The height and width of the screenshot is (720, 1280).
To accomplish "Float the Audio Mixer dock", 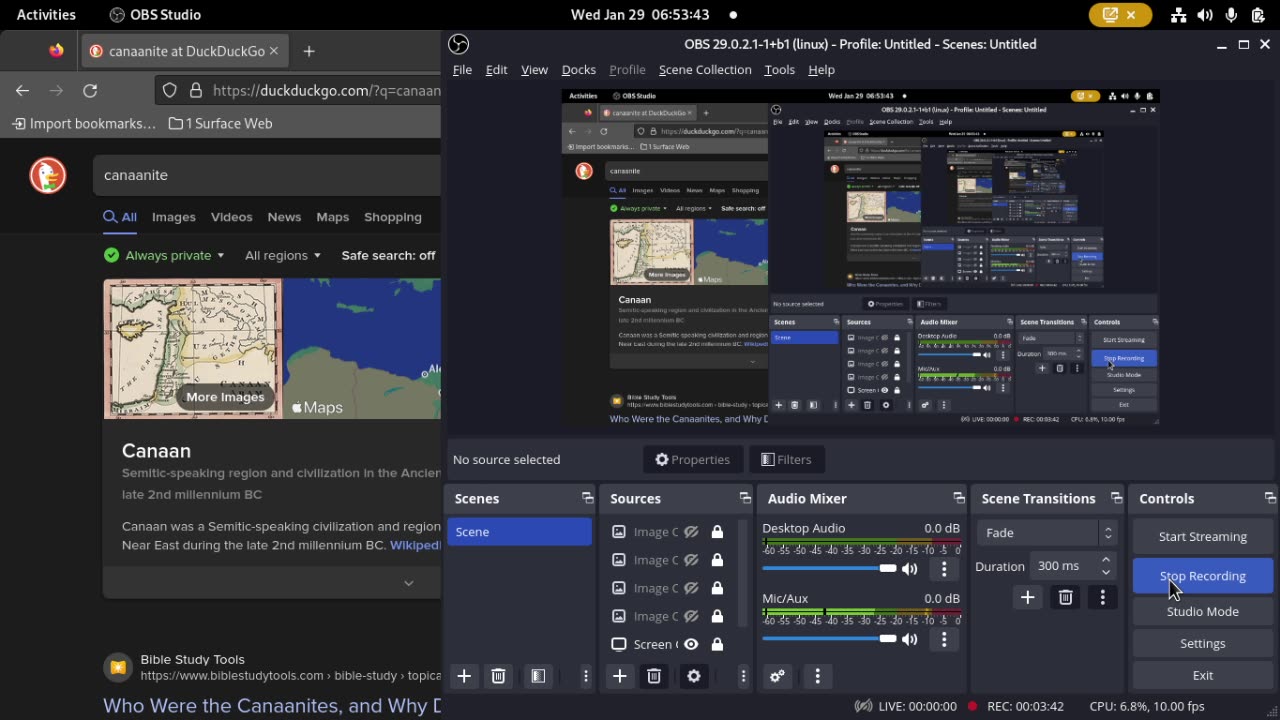I will pyautogui.click(x=959, y=498).
